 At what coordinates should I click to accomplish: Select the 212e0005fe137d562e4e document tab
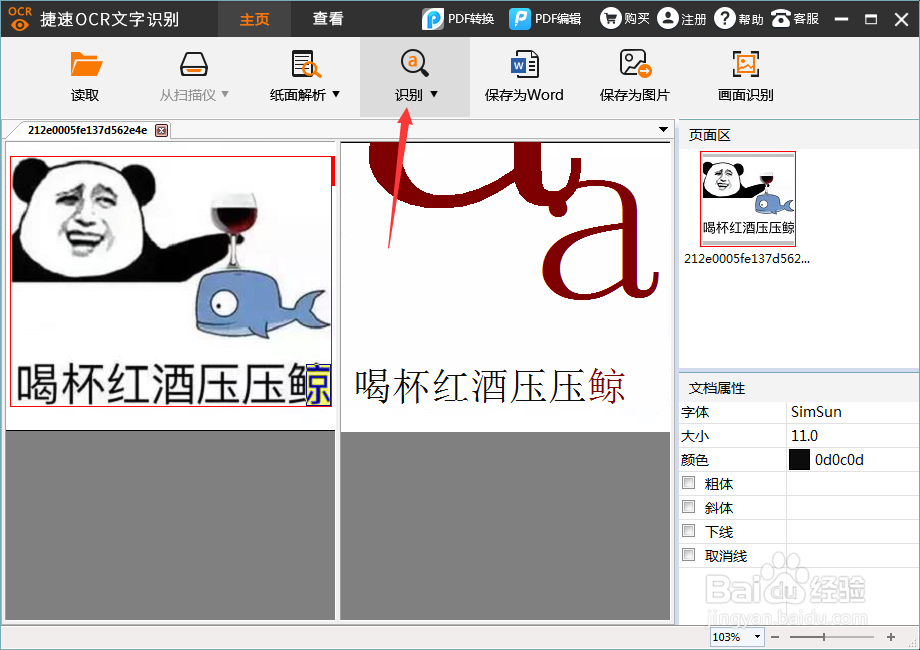coord(87,130)
